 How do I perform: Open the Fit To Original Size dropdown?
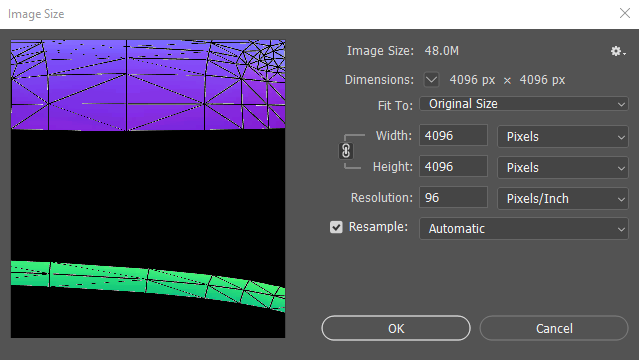(x=524, y=104)
